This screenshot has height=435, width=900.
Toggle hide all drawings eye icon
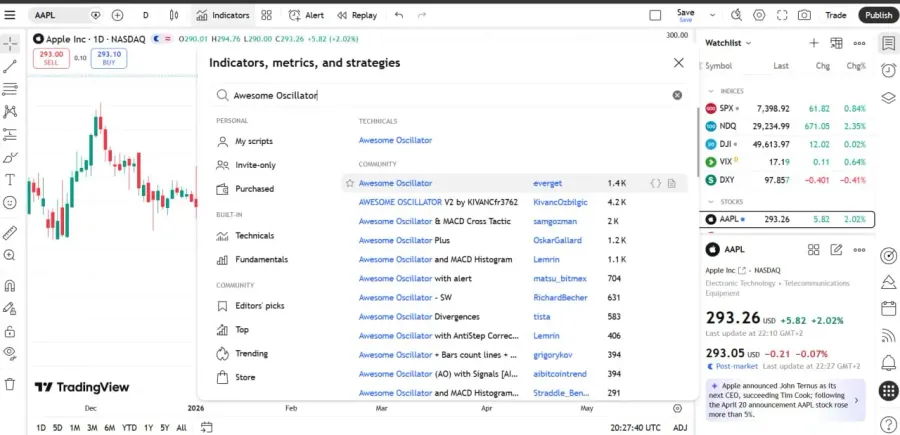(x=10, y=352)
